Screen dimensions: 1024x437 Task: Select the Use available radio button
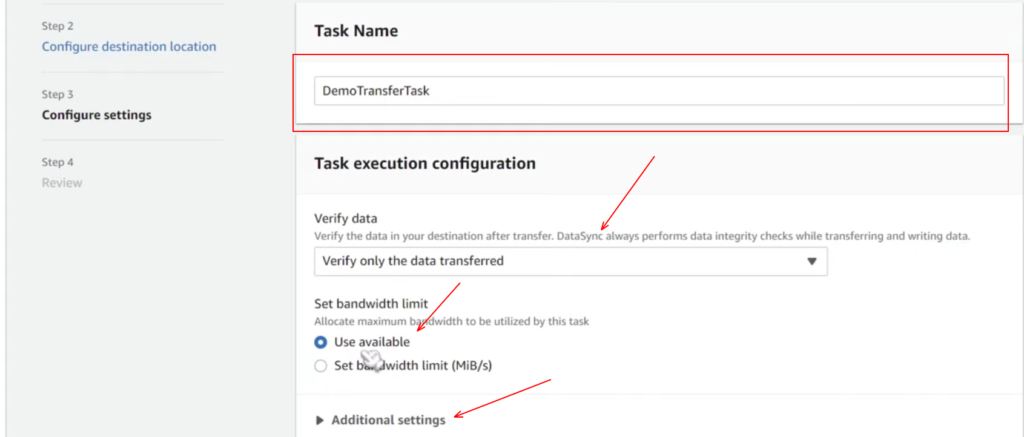pyautogui.click(x=320, y=342)
